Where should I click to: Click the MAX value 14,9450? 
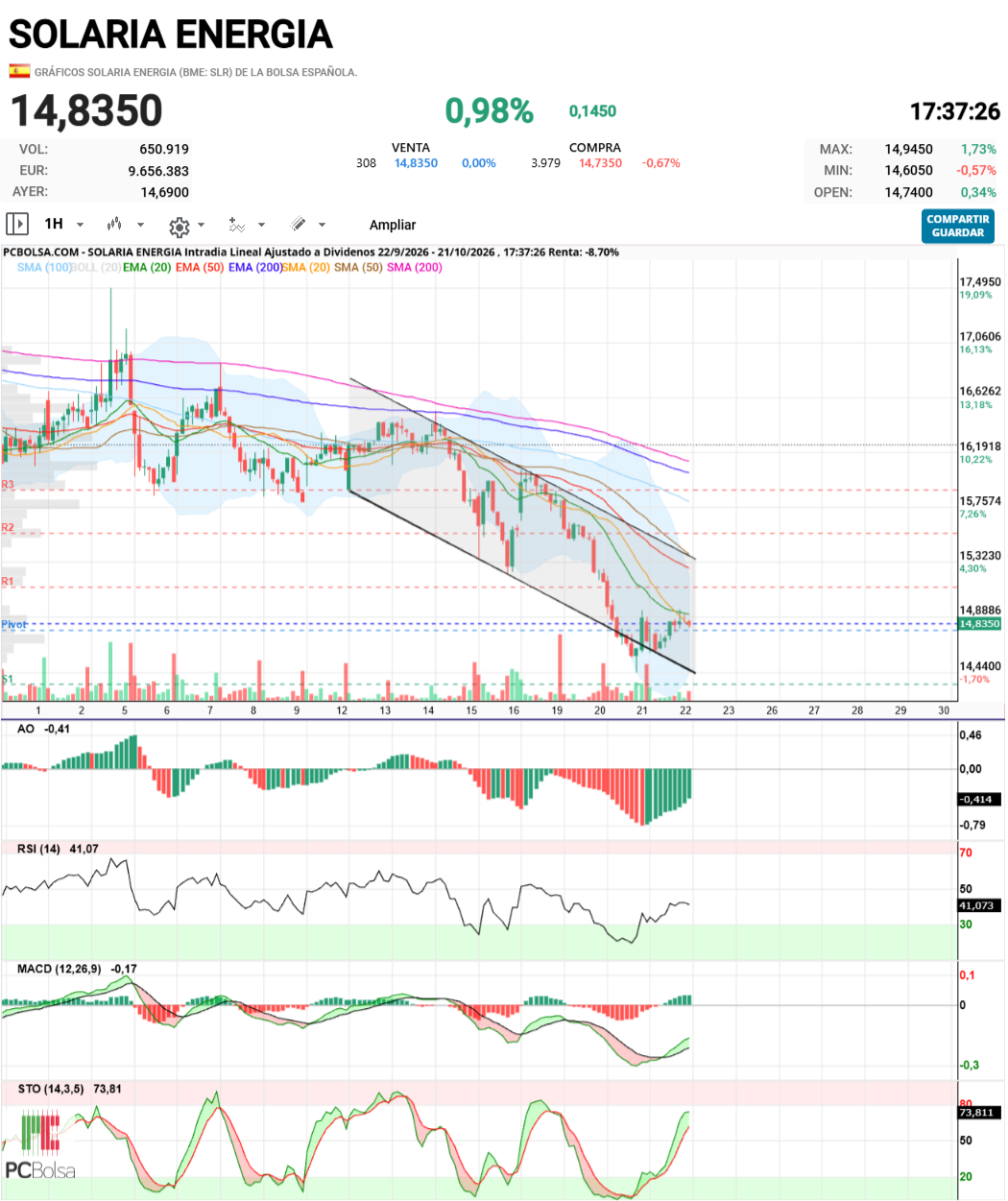[x=908, y=149]
